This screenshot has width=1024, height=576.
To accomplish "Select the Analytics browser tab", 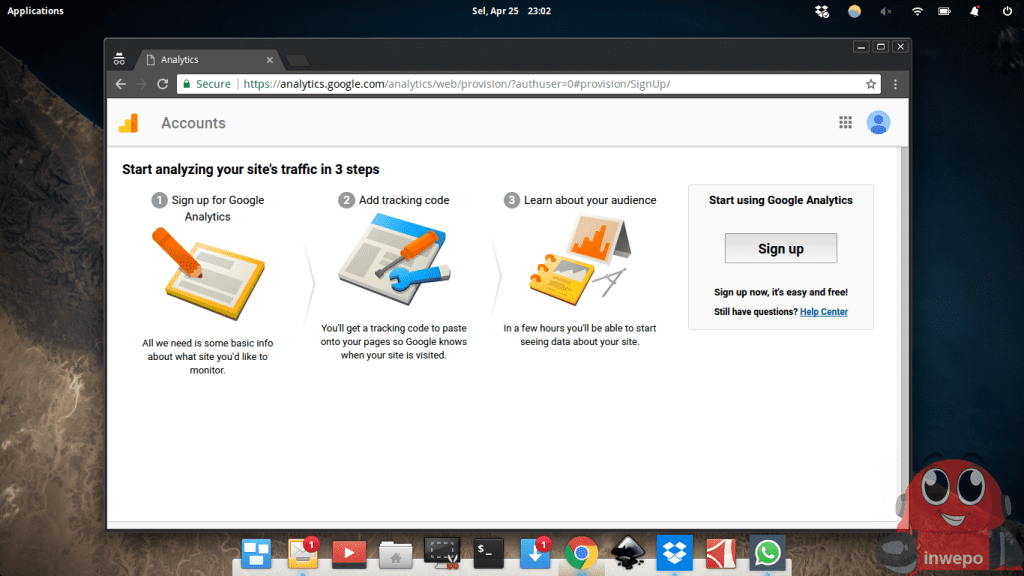I will pos(208,59).
